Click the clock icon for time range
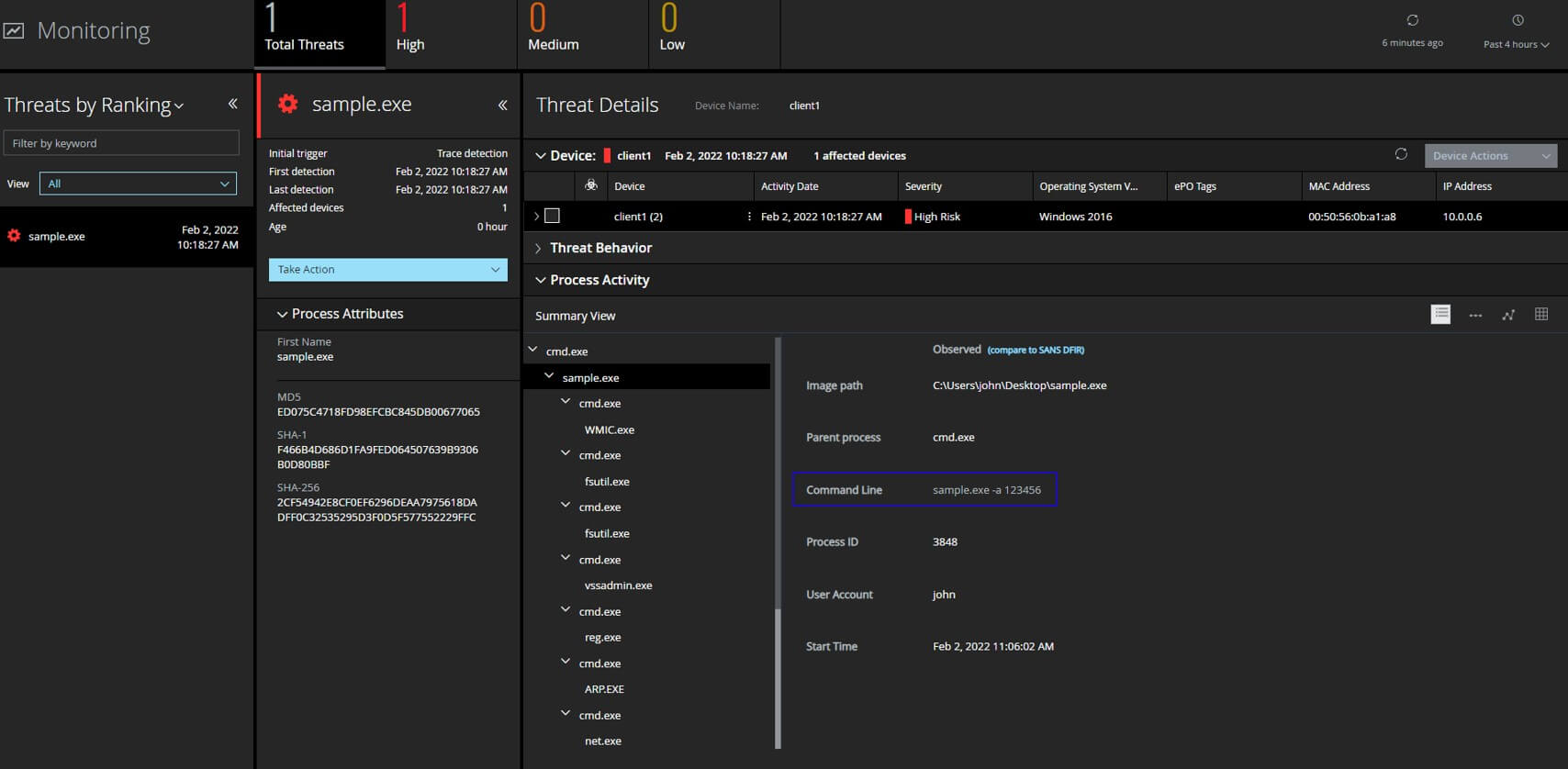Image resolution: width=1568 pixels, height=769 pixels. [x=1518, y=20]
